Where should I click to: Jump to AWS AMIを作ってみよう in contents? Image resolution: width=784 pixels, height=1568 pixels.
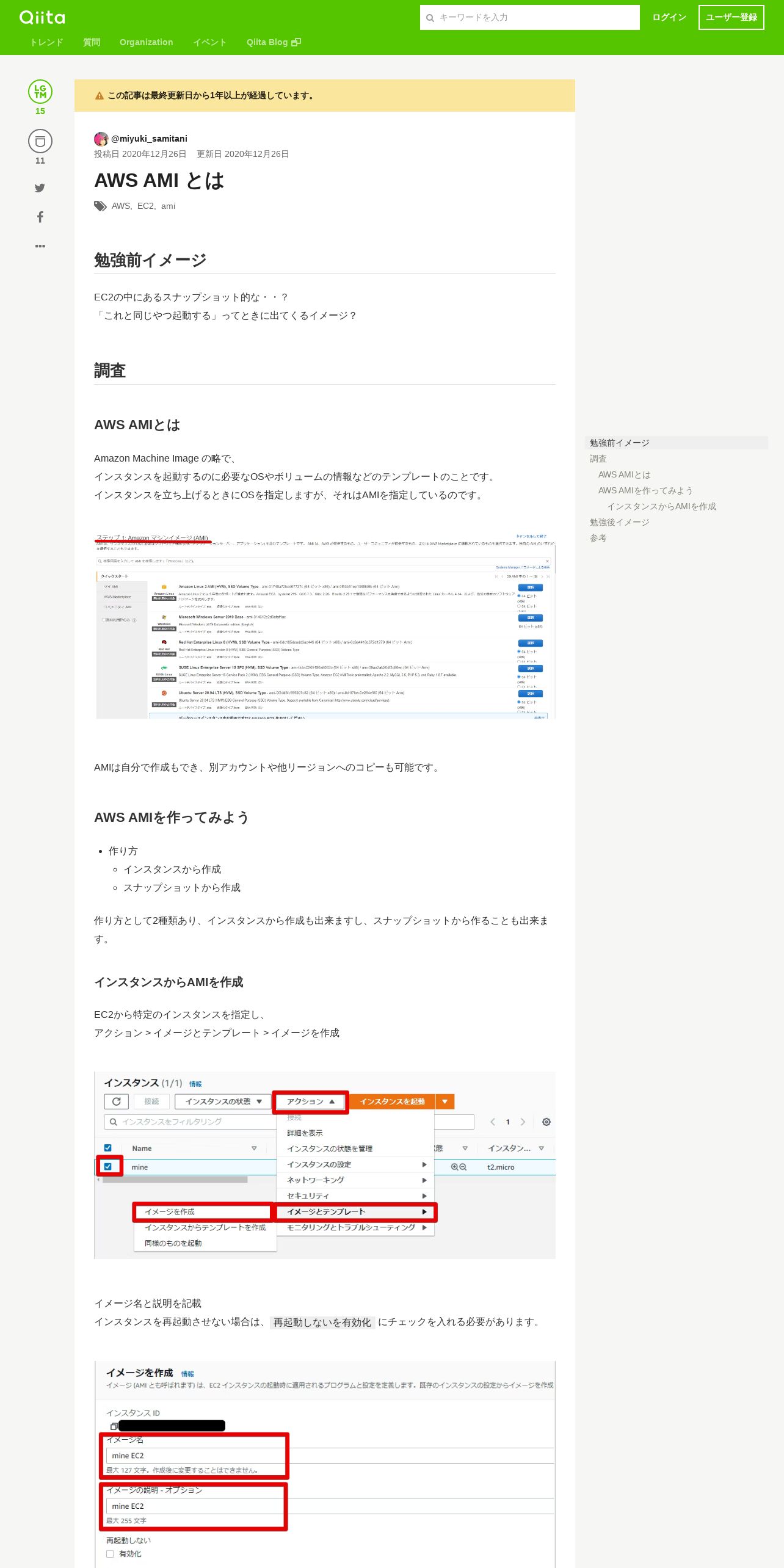645,490
